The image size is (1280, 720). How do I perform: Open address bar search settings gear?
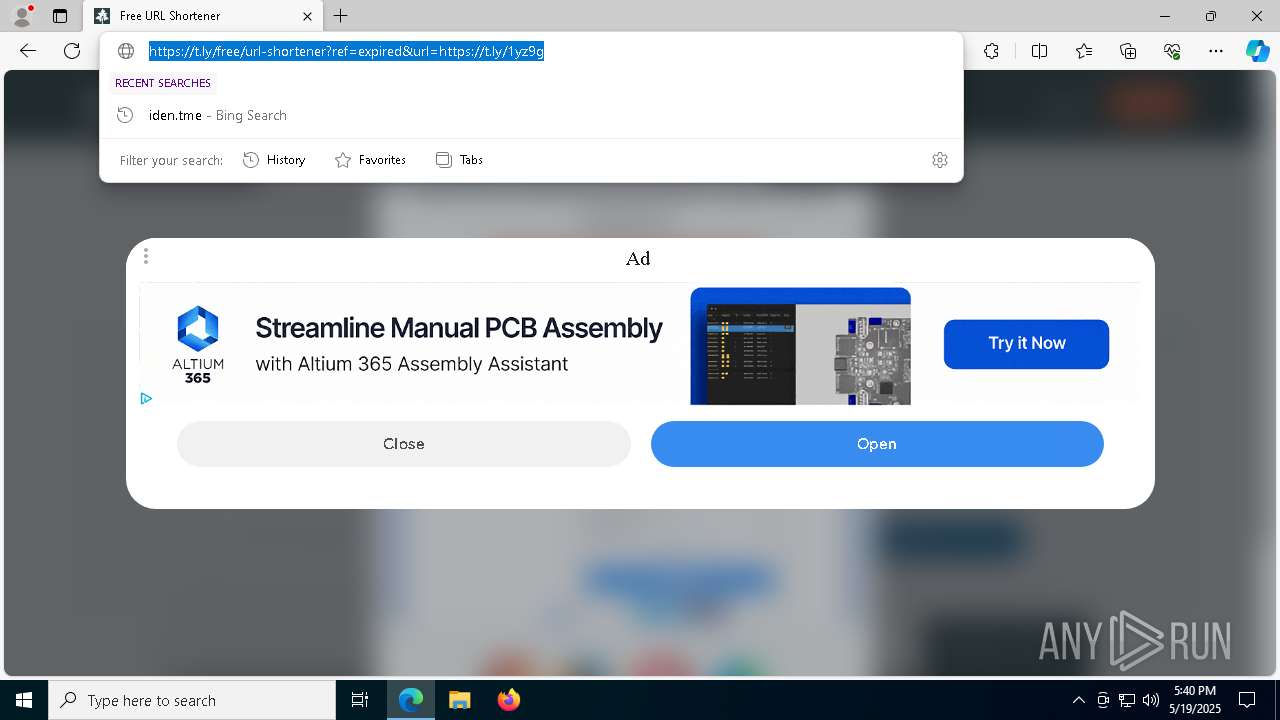tap(940, 160)
